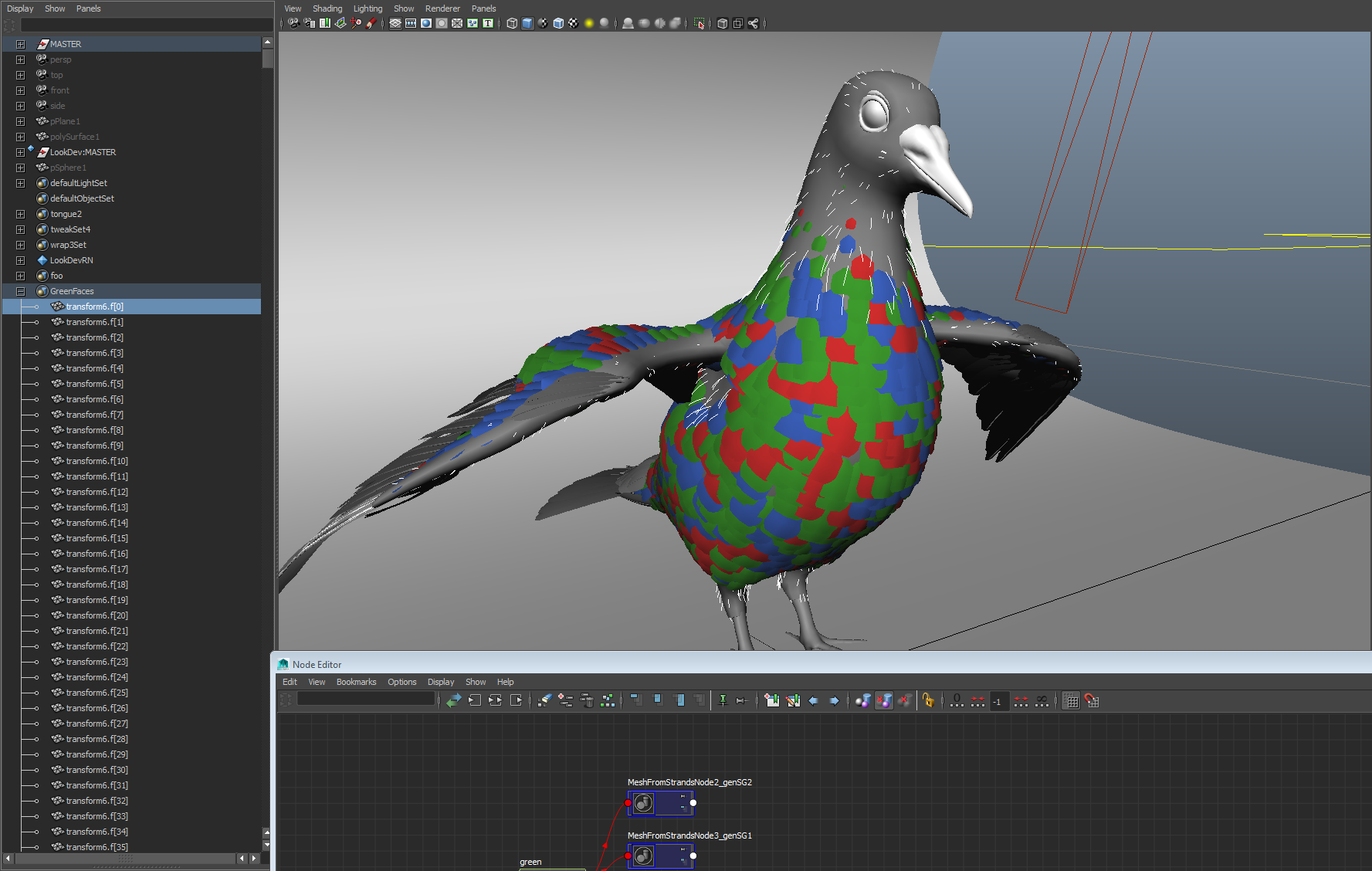
Task: Click the input and output connections icon
Action: pos(495,700)
